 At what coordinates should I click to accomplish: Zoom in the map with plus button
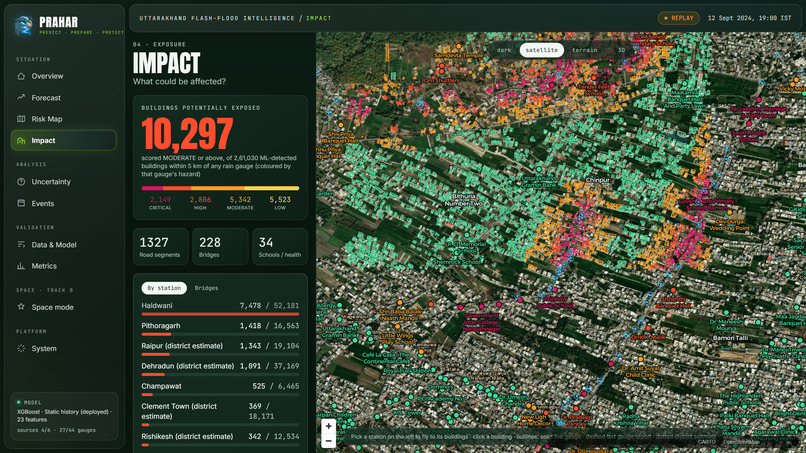click(328, 426)
